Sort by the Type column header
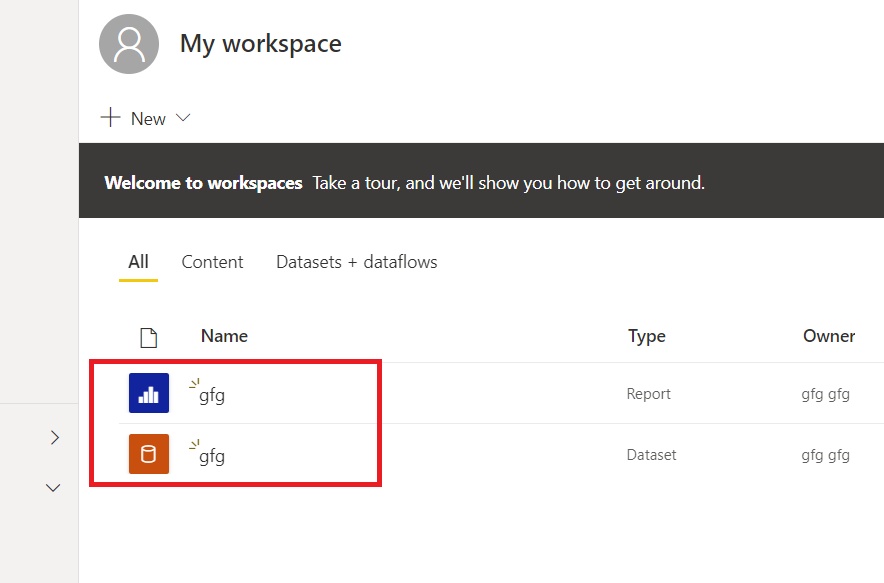This screenshot has height=583, width=884. click(x=646, y=336)
